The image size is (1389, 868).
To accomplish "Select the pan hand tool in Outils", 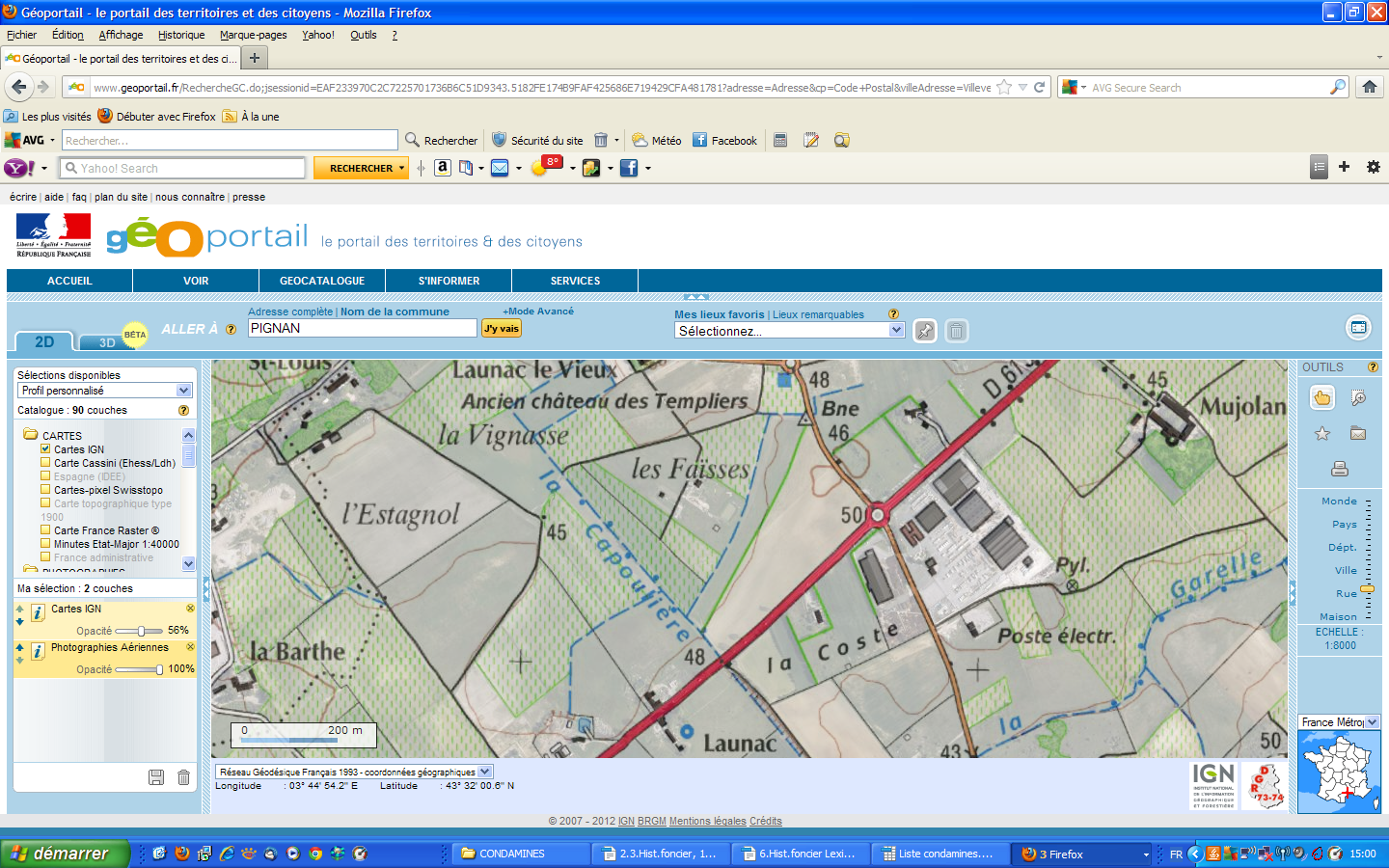I will point(1322,397).
